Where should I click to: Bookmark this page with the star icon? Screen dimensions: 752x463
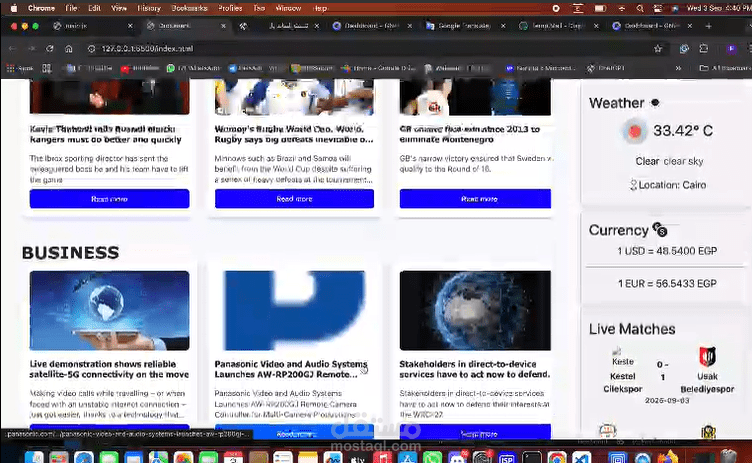tap(658, 48)
